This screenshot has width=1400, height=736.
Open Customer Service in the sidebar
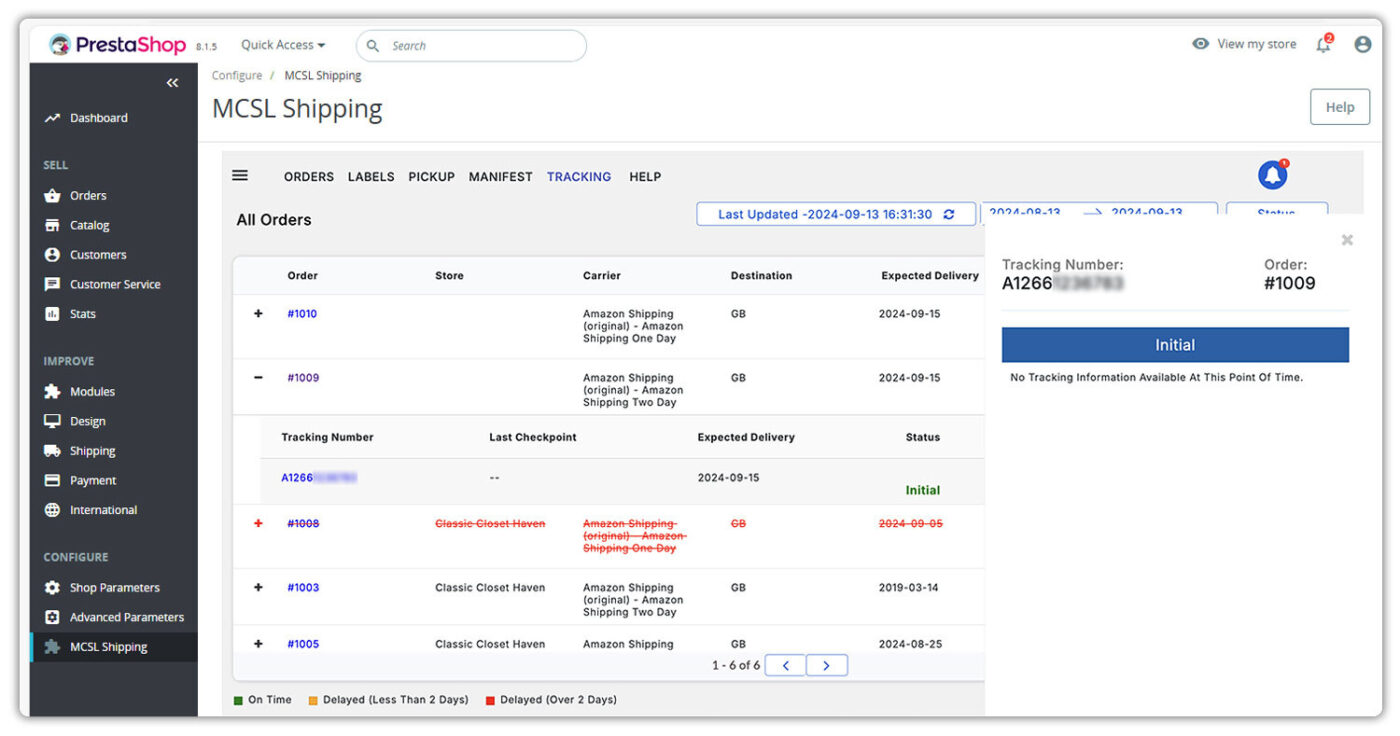(x=114, y=284)
